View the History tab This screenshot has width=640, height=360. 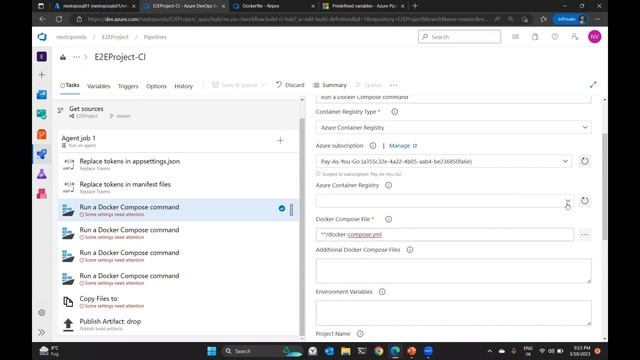(x=183, y=86)
